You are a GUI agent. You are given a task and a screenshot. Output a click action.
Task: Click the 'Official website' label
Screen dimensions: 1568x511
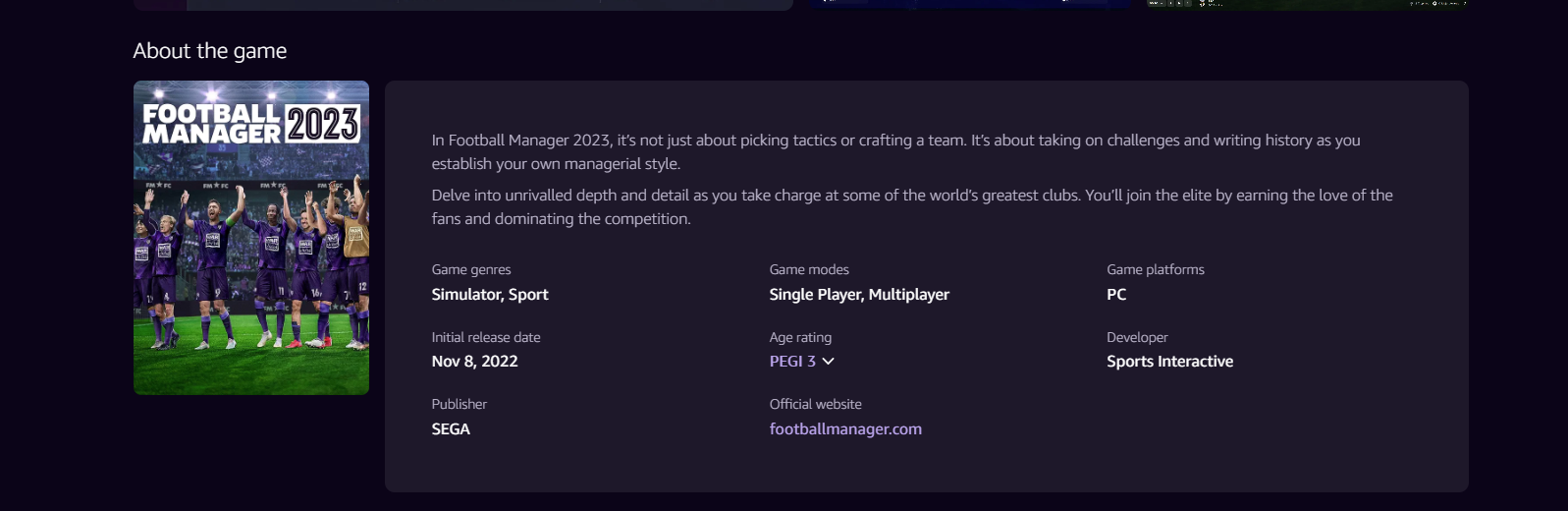(815, 404)
